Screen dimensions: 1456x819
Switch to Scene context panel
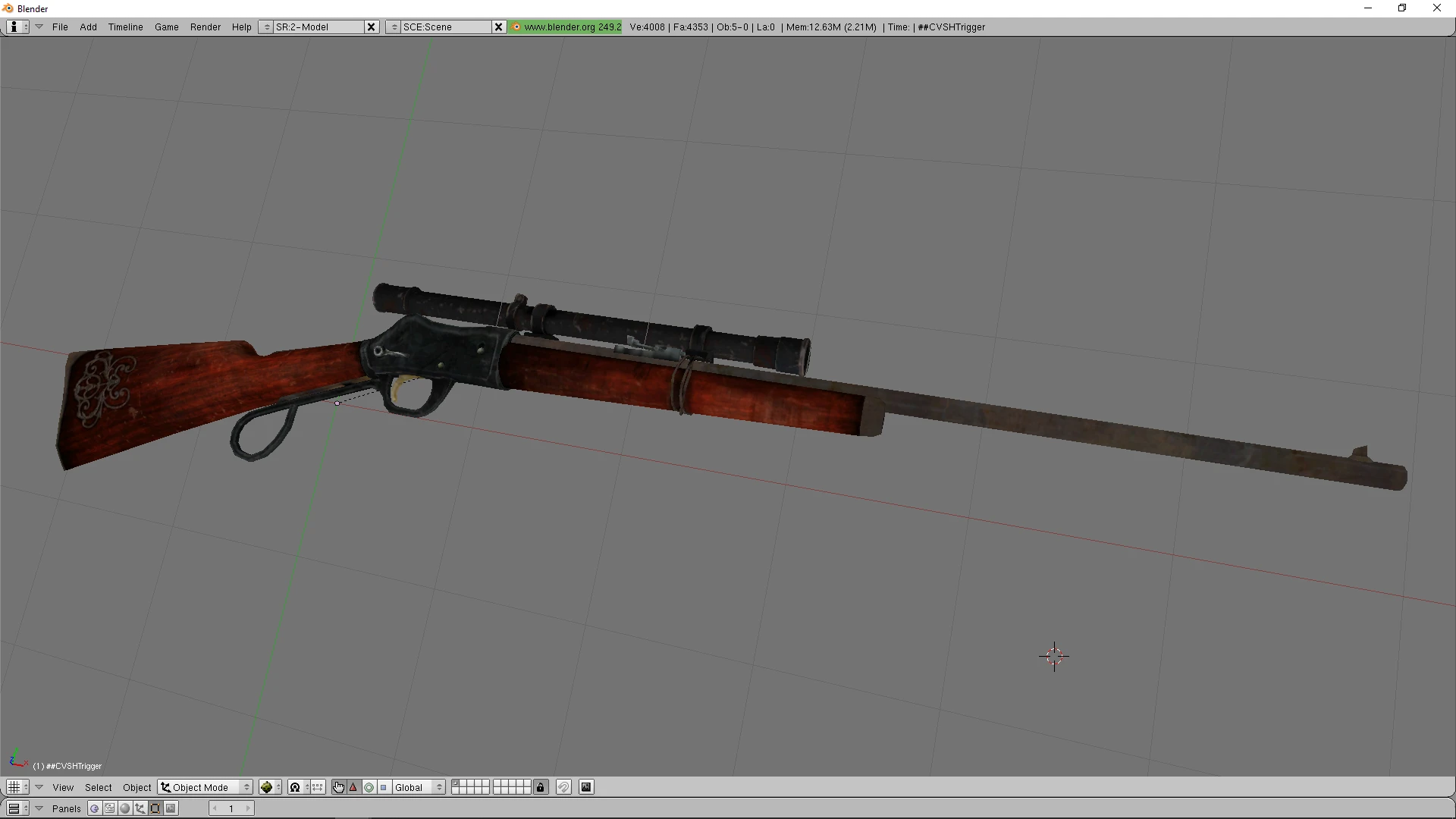[x=171, y=808]
